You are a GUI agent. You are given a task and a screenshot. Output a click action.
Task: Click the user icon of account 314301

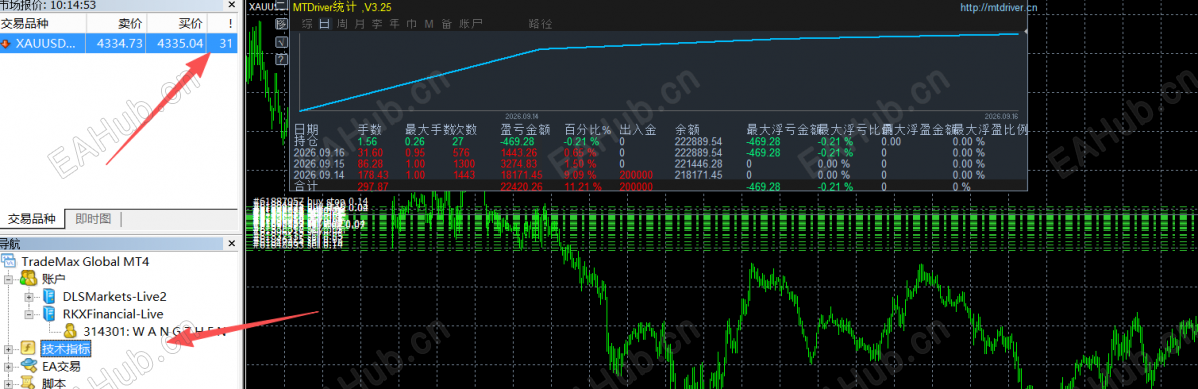(x=70, y=331)
